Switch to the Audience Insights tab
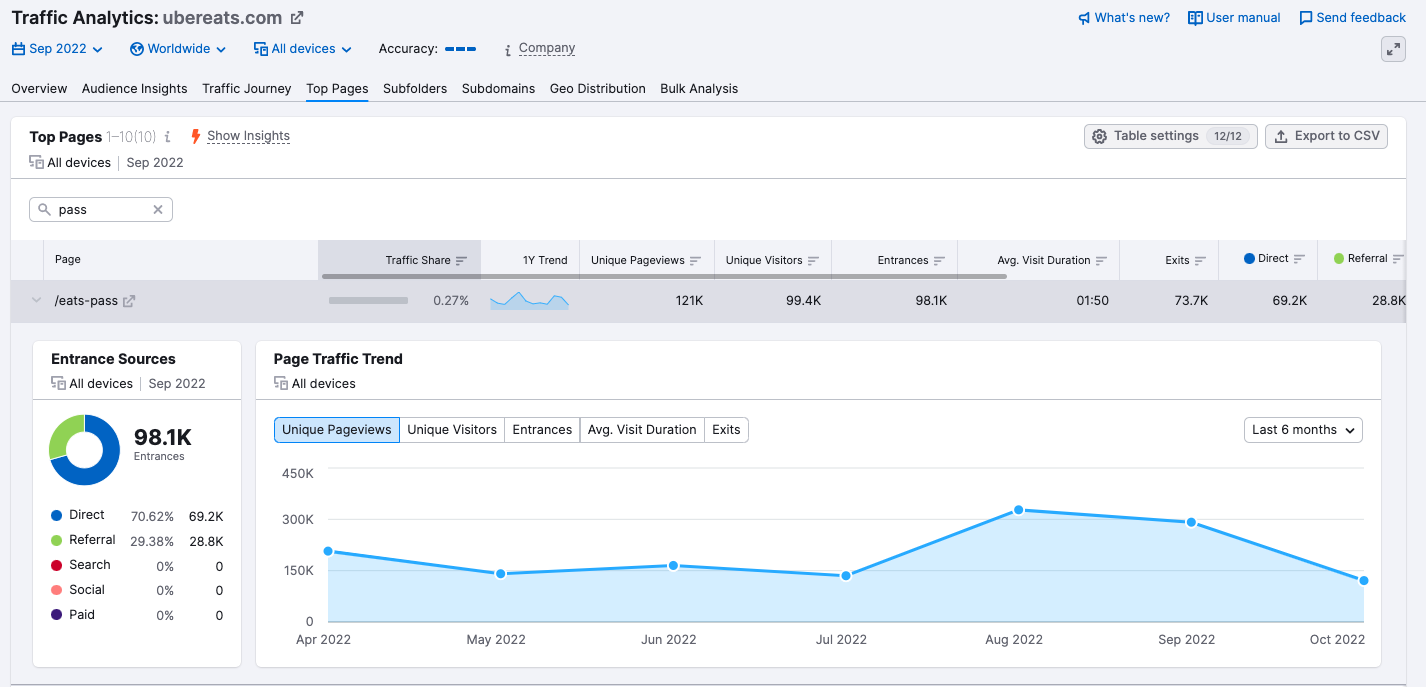Viewport: 1426px width, 687px height. point(135,89)
